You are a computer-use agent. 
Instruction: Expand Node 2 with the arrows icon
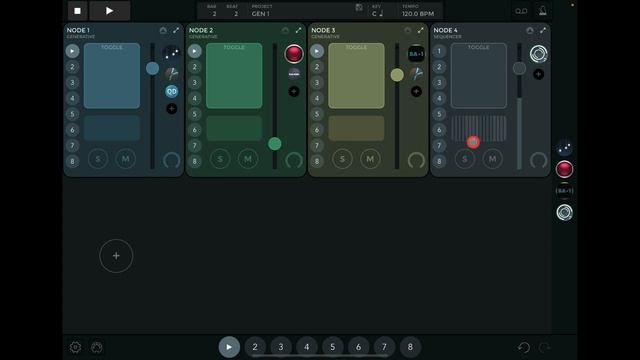(298, 30)
